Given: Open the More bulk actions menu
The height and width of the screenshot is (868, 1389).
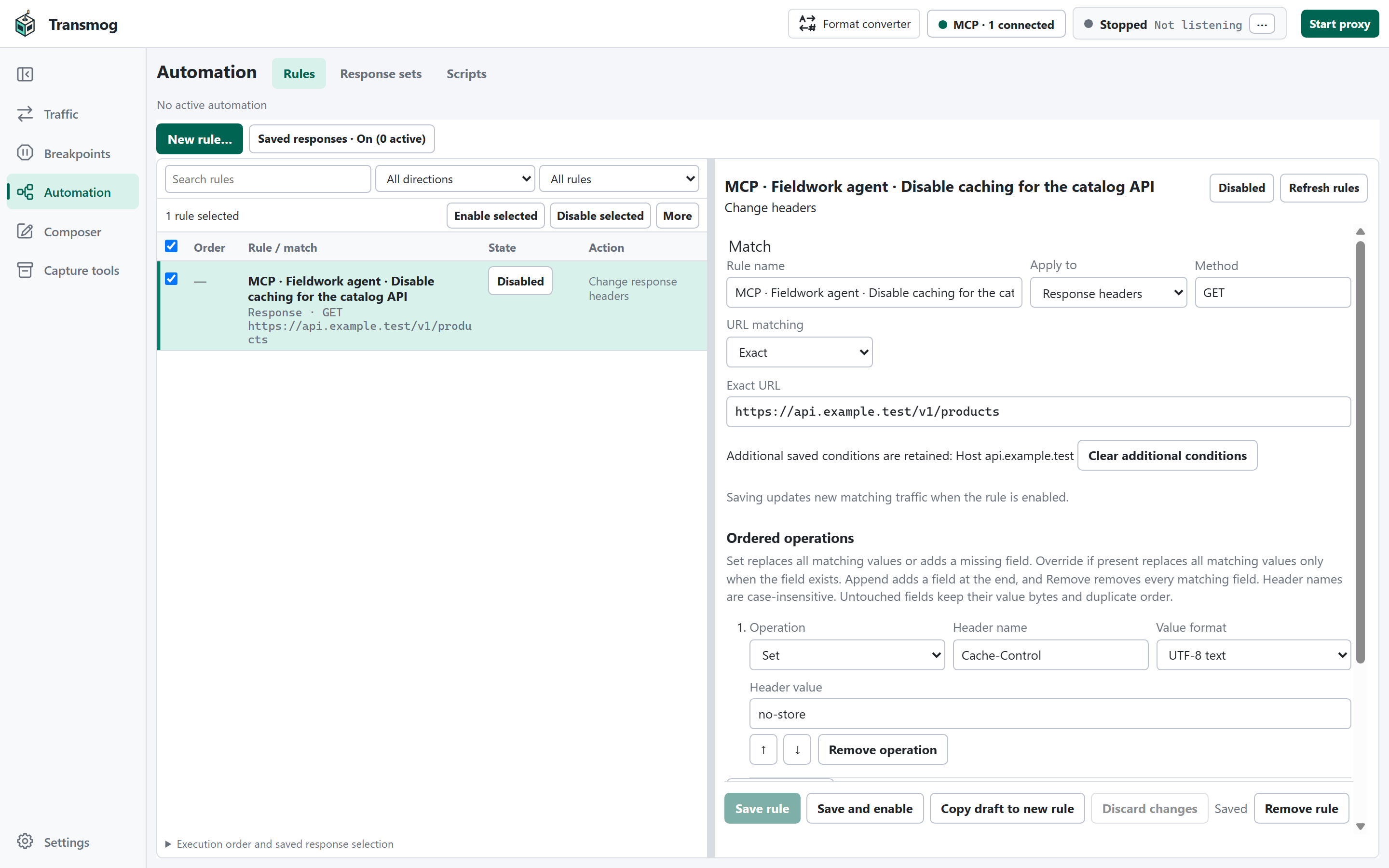Looking at the screenshot, I should (x=677, y=215).
